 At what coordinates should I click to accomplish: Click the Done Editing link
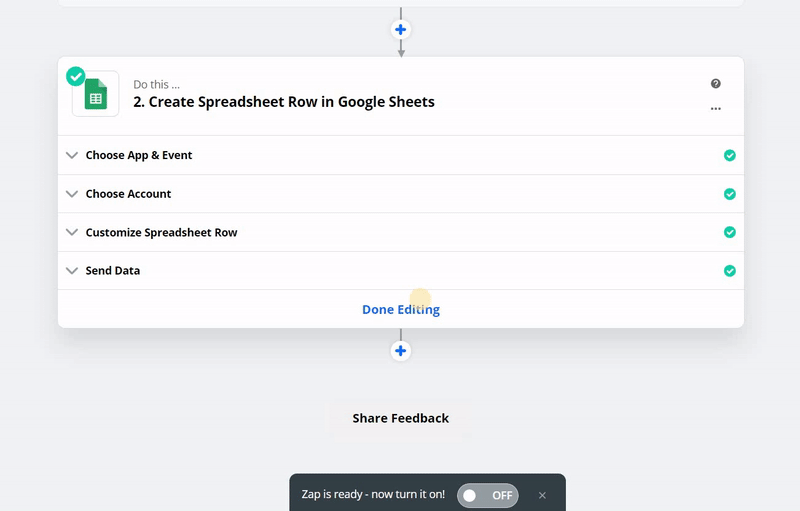click(x=400, y=310)
